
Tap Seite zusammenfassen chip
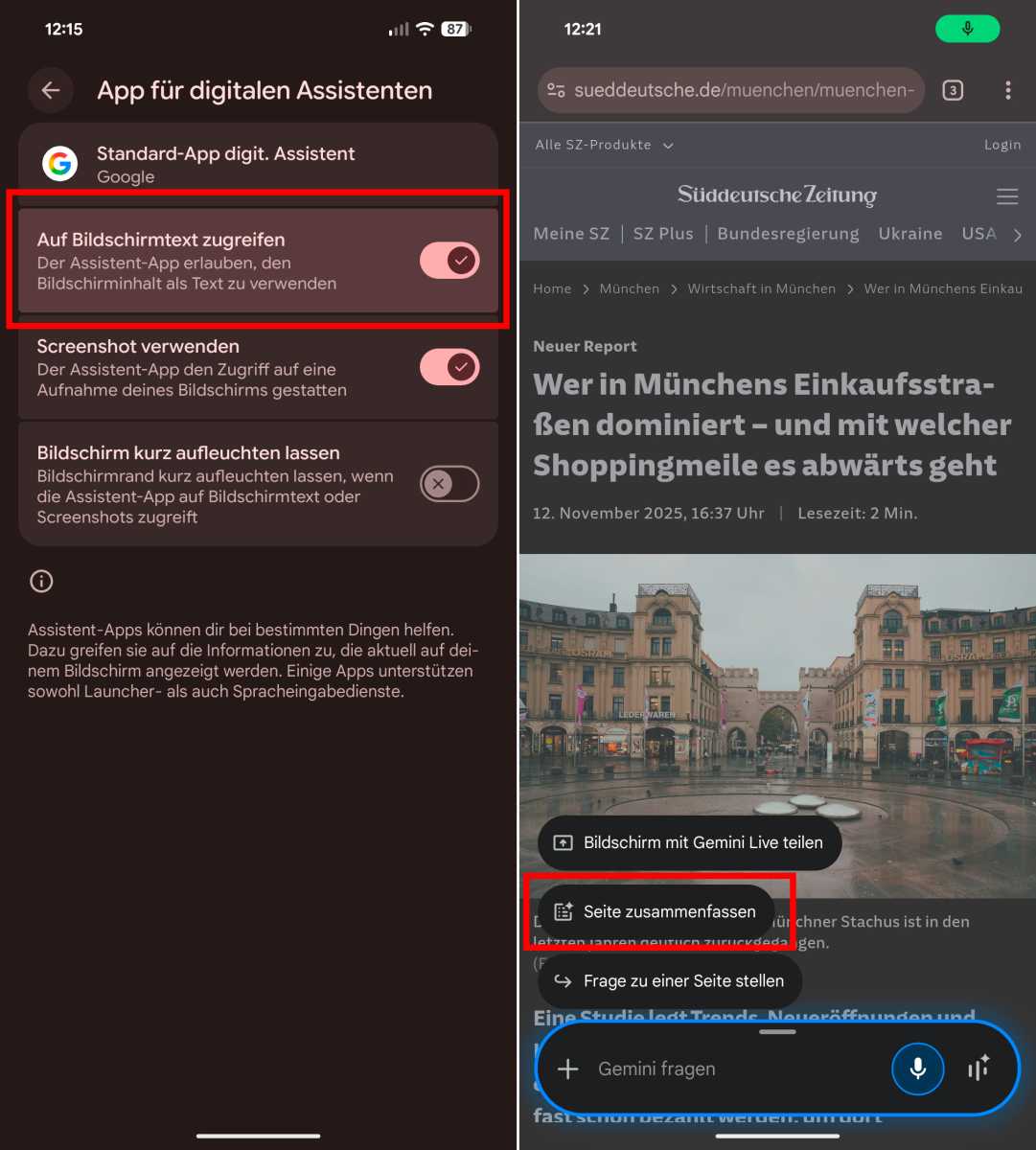pyautogui.click(x=656, y=911)
